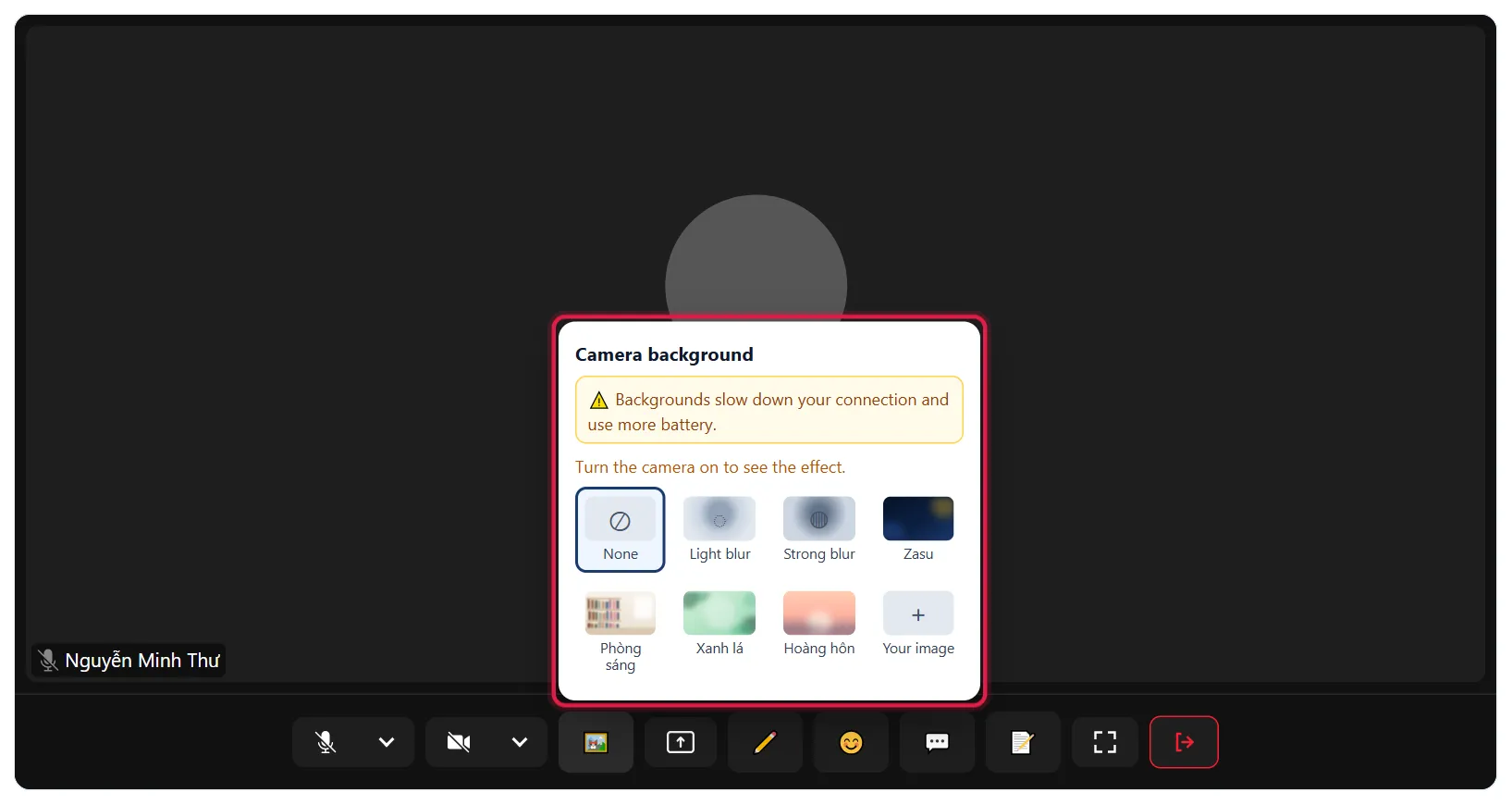This screenshot has height=805, width=1512.
Task: Click the backgrounds battery warning message
Action: [x=769, y=410]
